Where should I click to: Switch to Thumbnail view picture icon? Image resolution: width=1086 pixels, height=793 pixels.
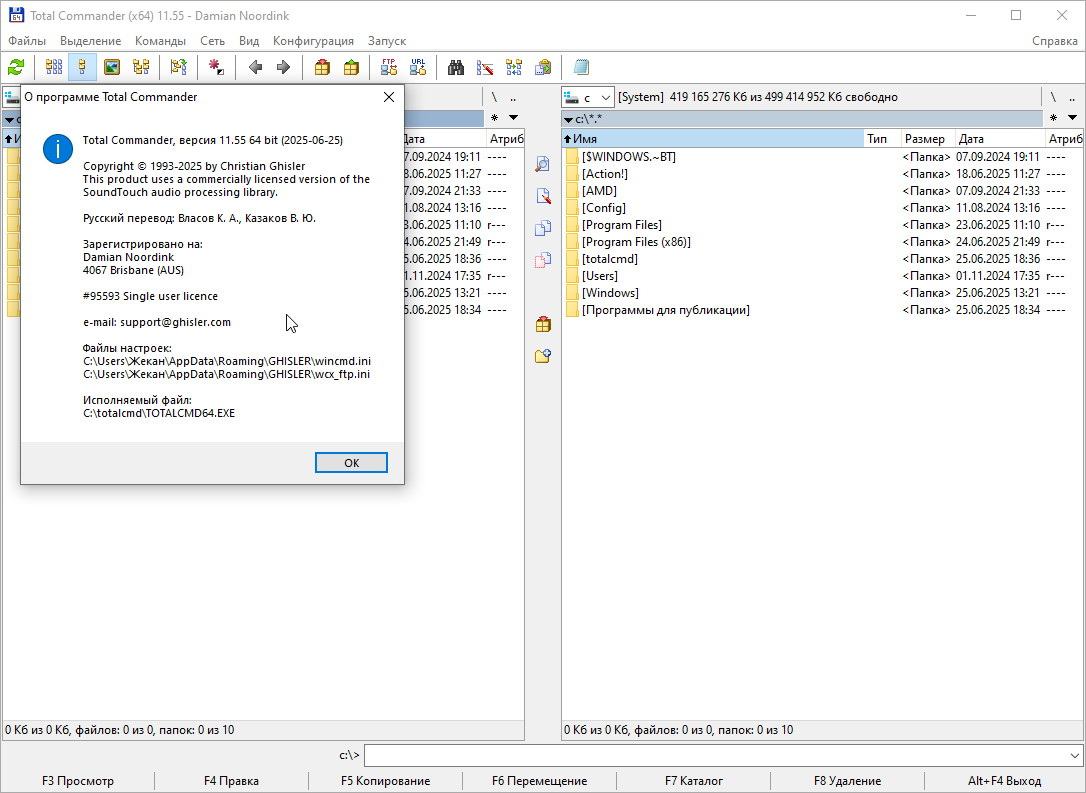point(112,67)
